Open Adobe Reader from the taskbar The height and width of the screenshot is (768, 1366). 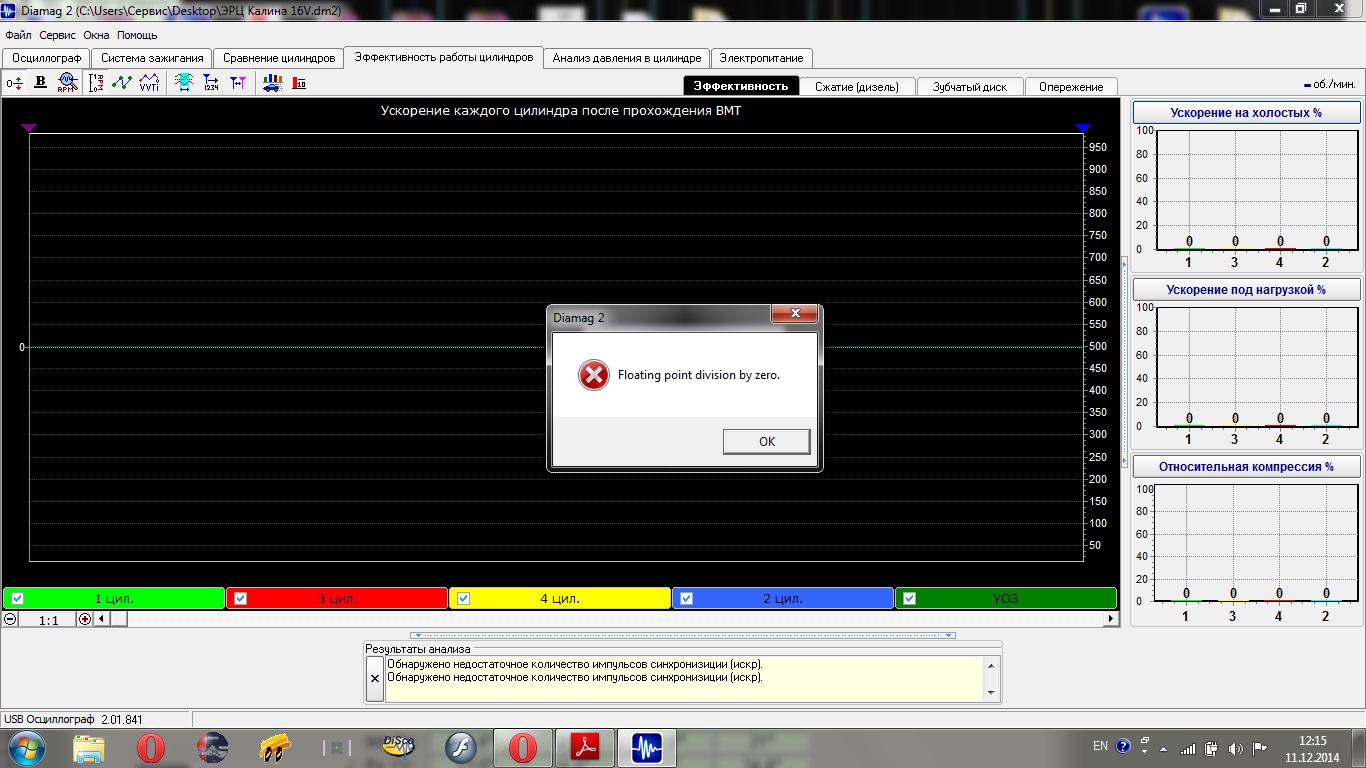click(585, 747)
